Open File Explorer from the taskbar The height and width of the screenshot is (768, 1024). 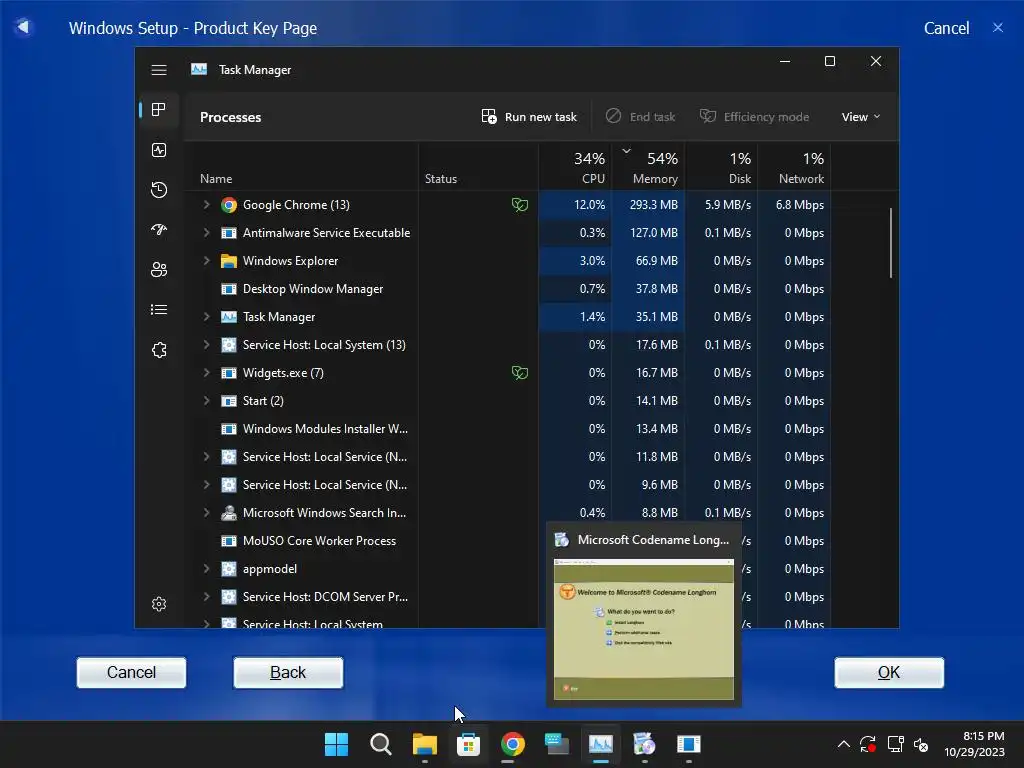(x=424, y=744)
